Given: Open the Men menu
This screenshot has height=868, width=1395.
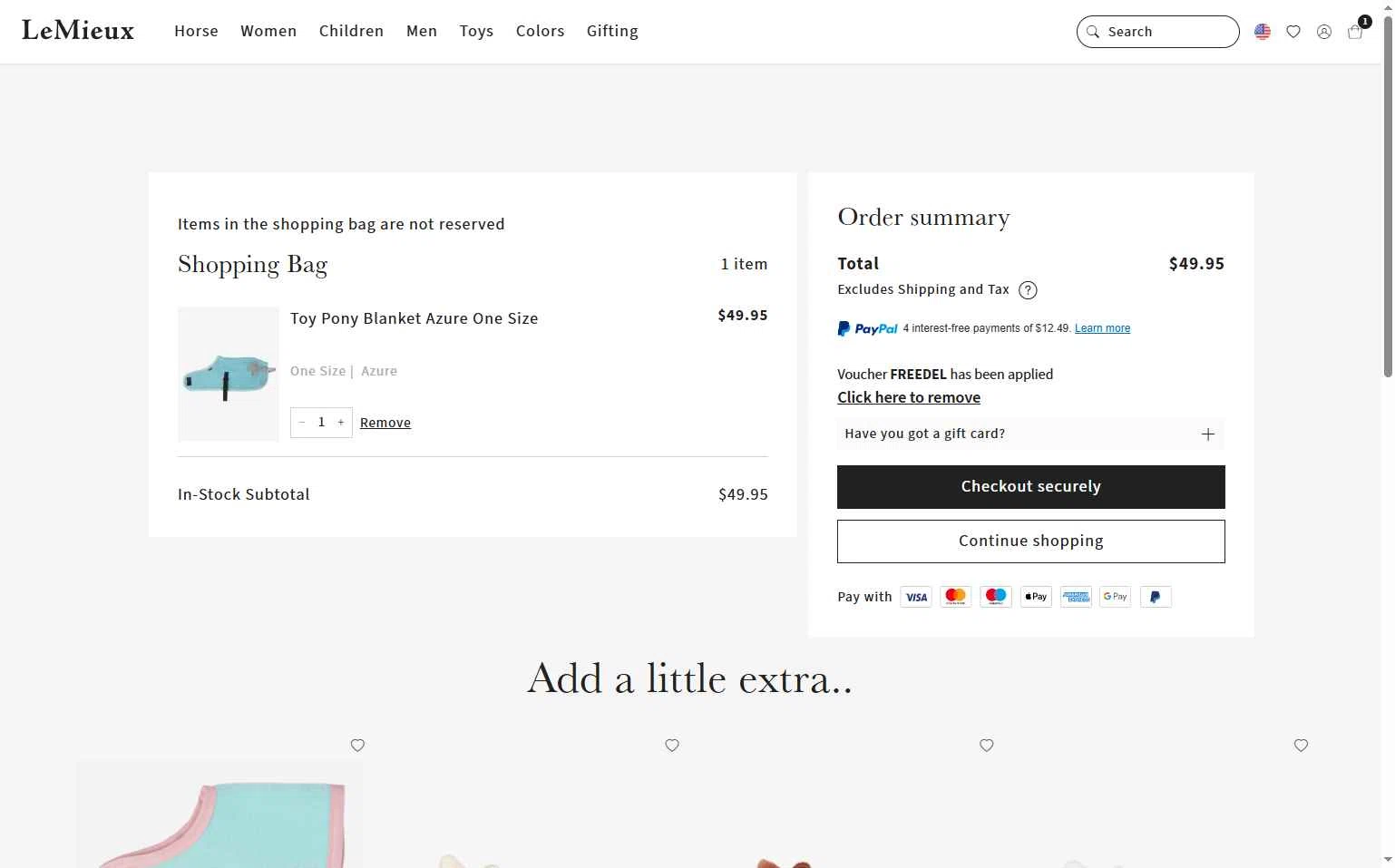Looking at the screenshot, I should click(422, 31).
